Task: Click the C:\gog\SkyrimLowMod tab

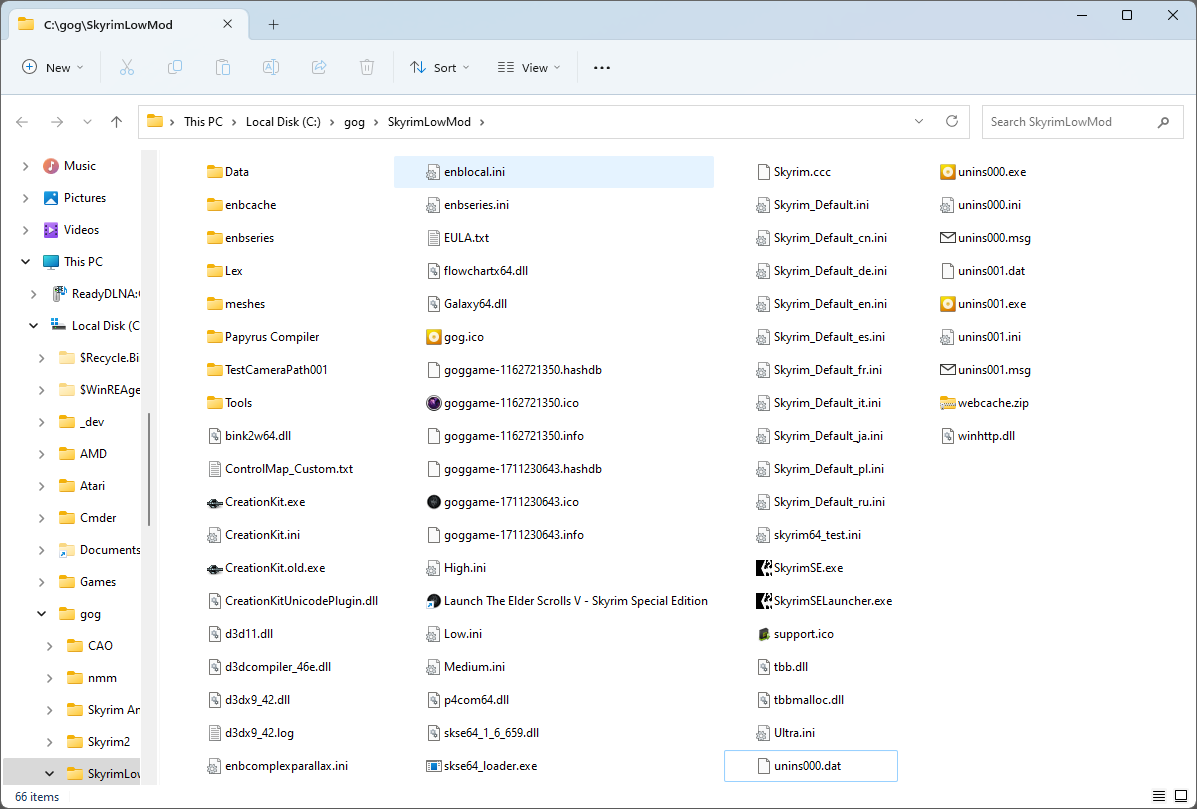Action: click(x=128, y=24)
